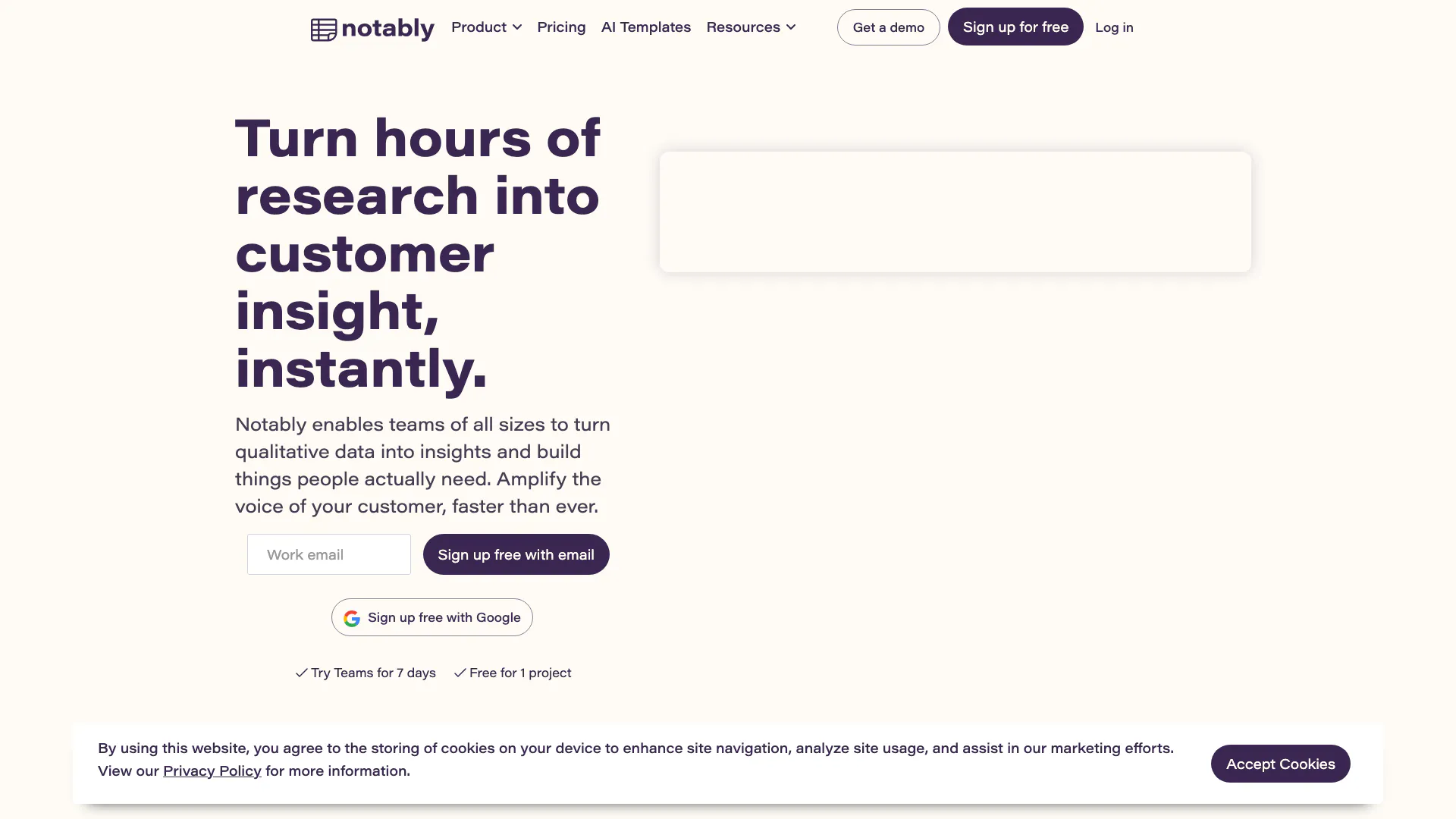The width and height of the screenshot is (1456, 819).
Task: Click the blank hero preview card
Action: click(x=955, y=212)
